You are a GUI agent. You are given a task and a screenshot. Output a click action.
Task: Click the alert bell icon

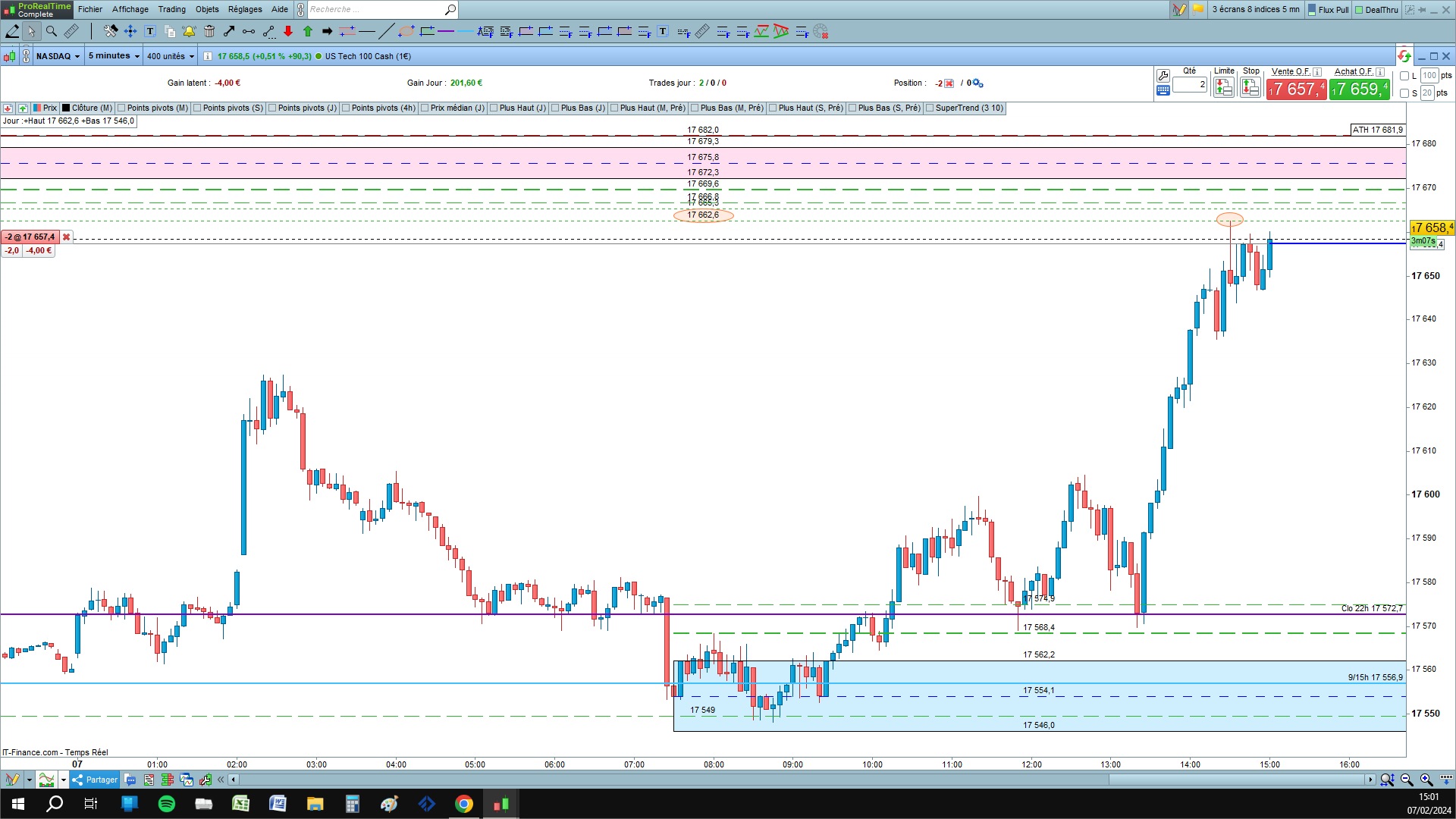click(189, 31)
